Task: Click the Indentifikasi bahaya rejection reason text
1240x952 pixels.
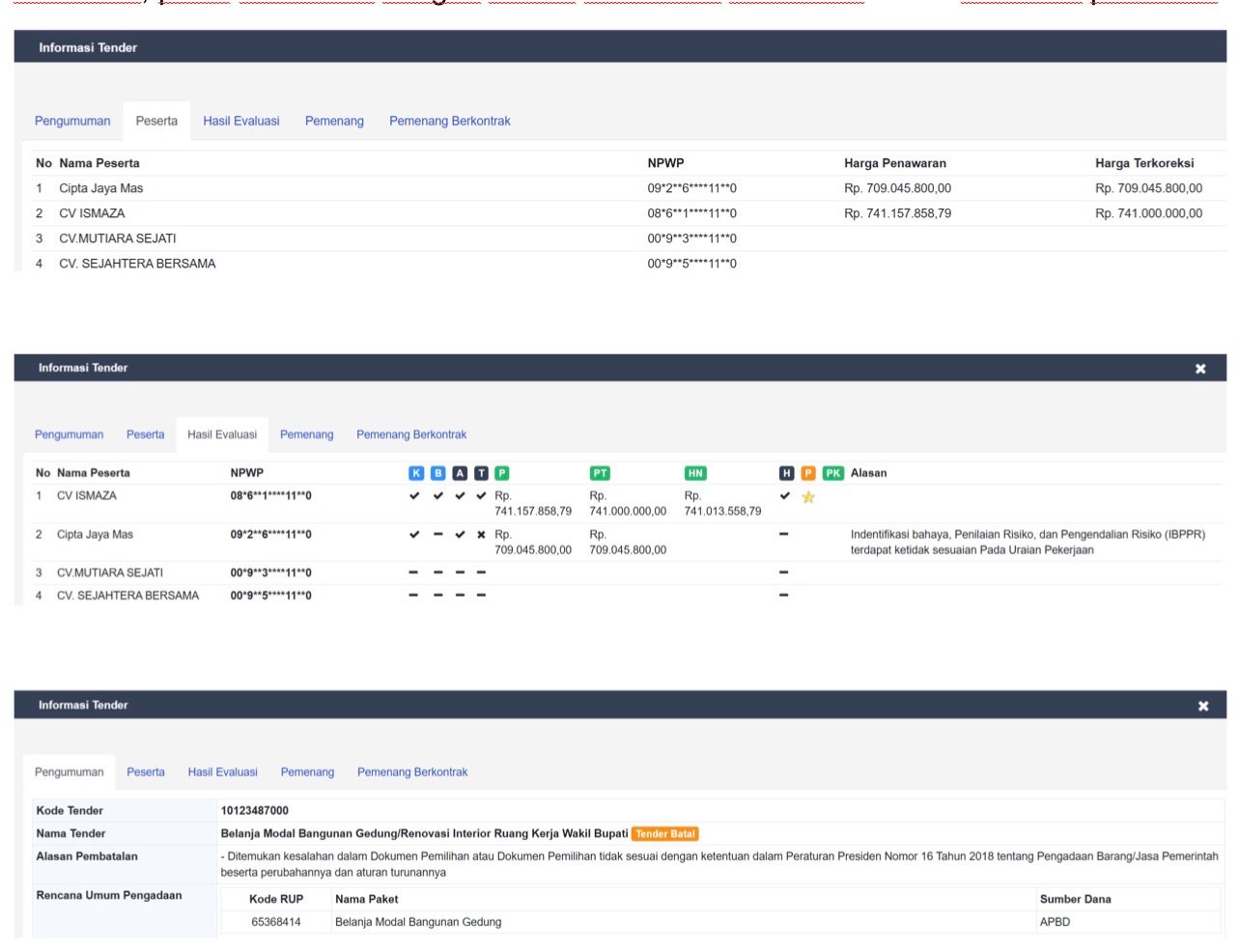Action: point(1028,542)
